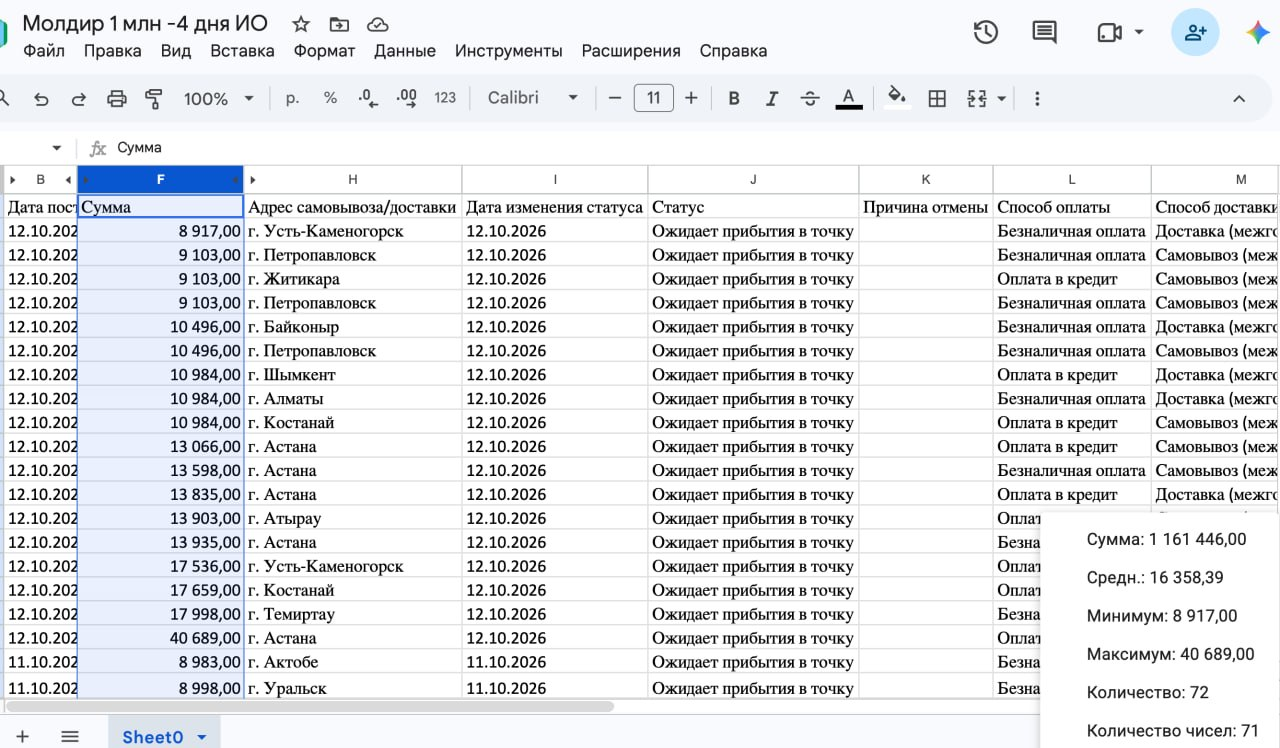Print the spreadsheet
1280x748 pixels.
pos(117,98)
